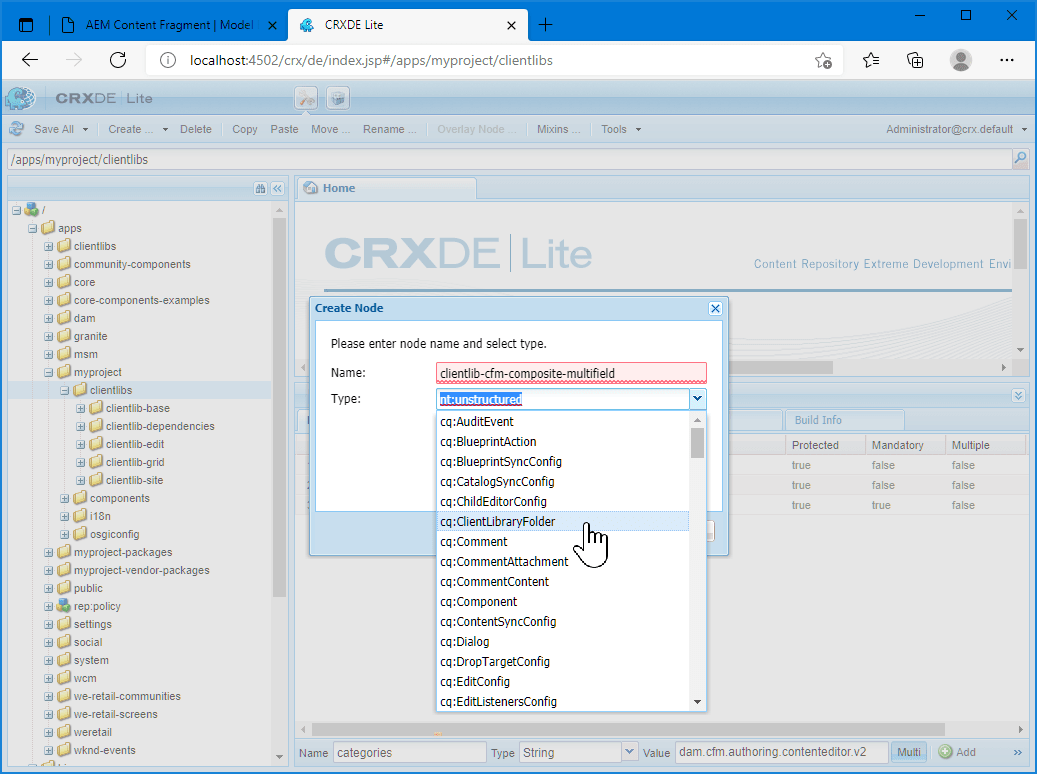This screenshot has width=1037, height=774.
Task: Expand the clientlib-base node
Action: [x=81, y=408]
